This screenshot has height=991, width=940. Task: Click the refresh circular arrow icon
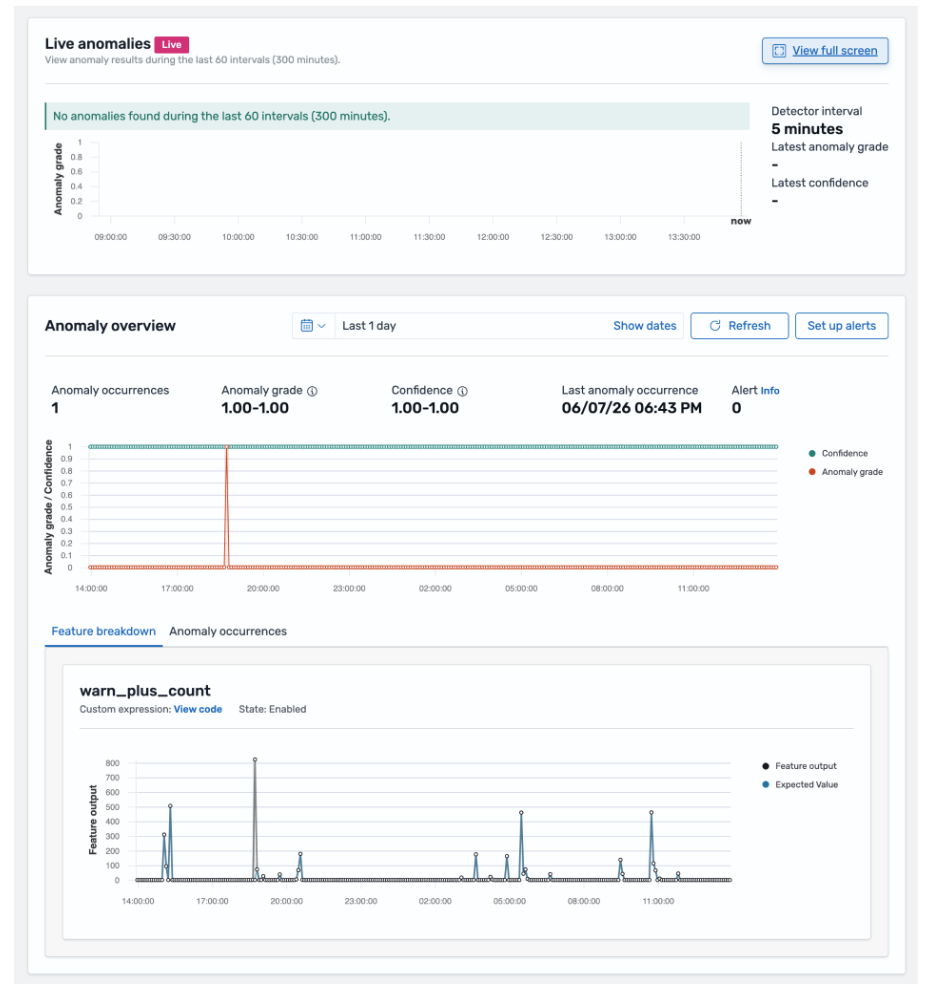pos(715,325)
